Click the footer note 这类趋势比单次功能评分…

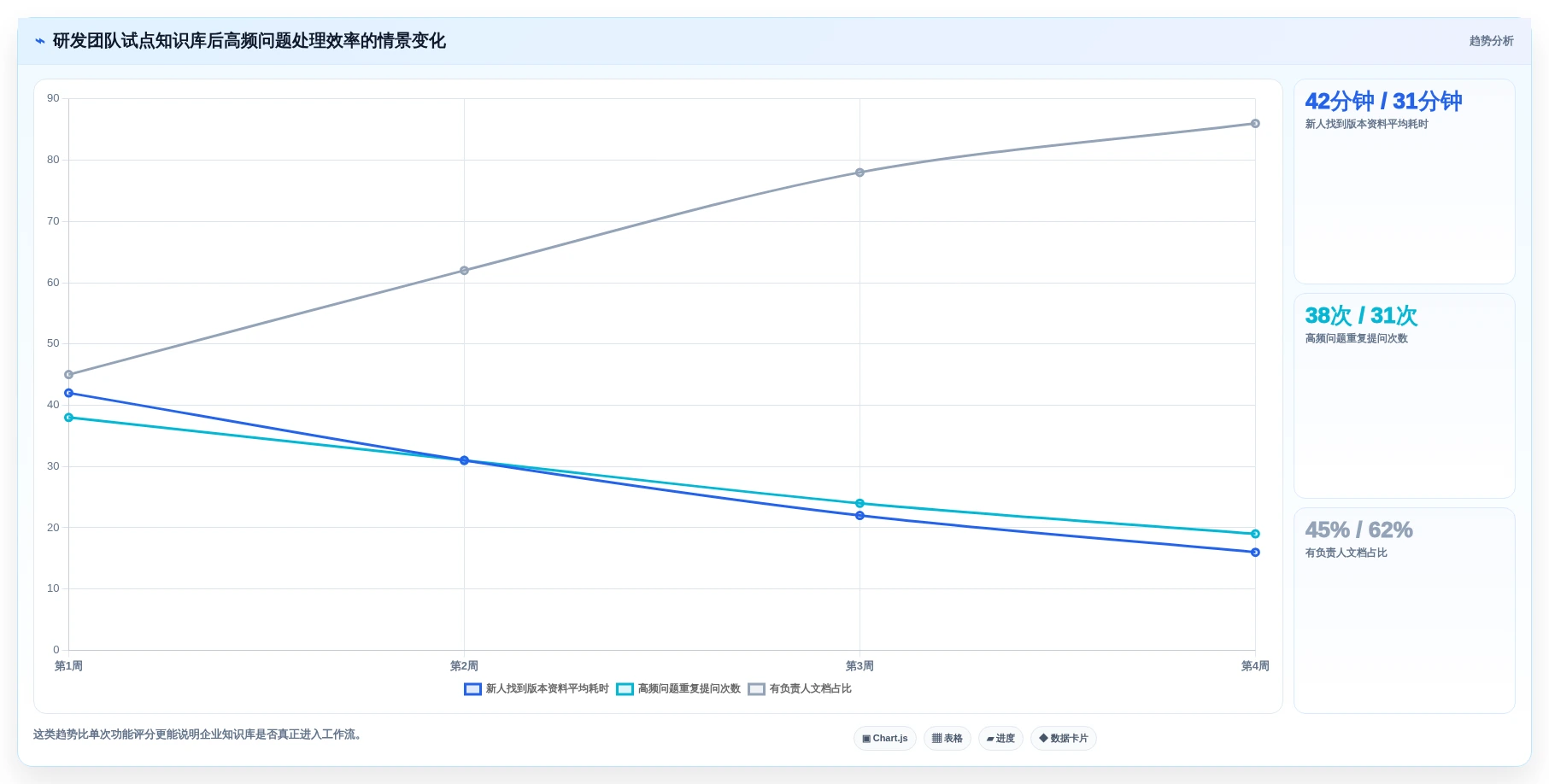coord(200,734)
